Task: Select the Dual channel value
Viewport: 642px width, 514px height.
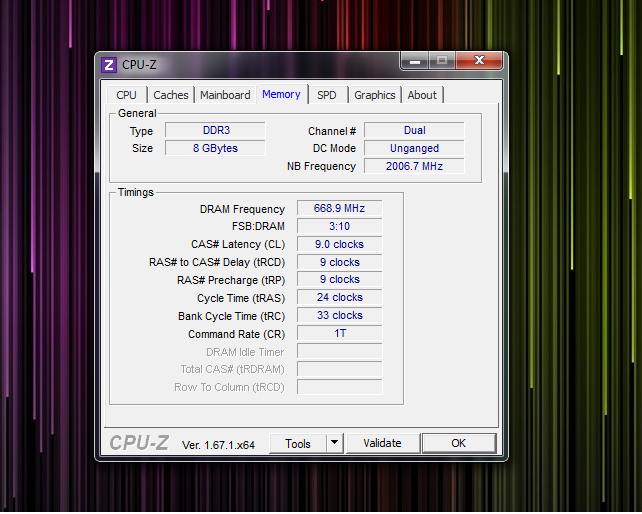Action: click(414, 130)
